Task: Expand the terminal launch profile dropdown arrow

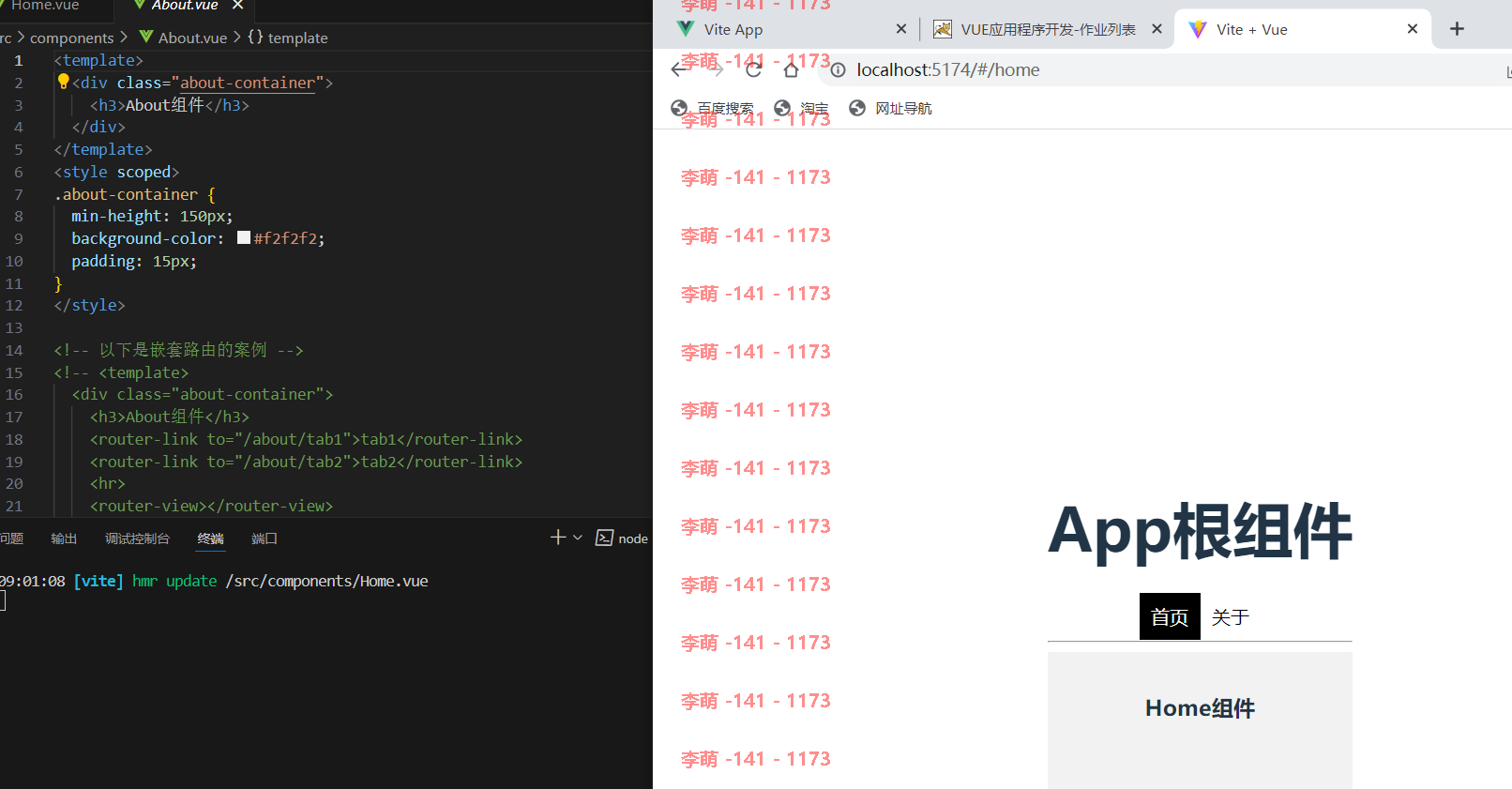Action: click(578, 538)
